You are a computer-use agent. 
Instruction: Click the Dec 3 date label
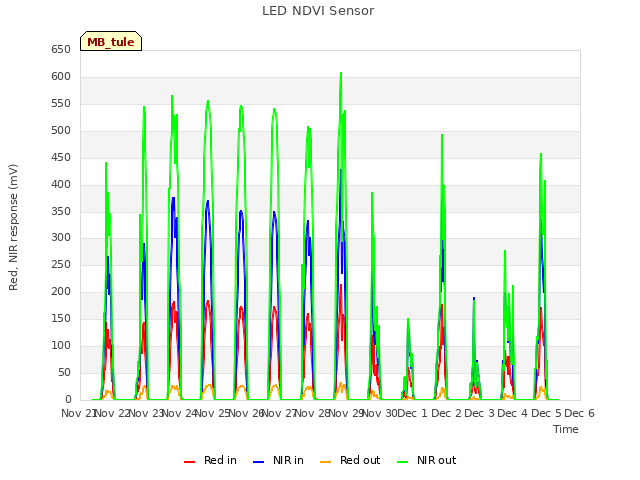480,413
